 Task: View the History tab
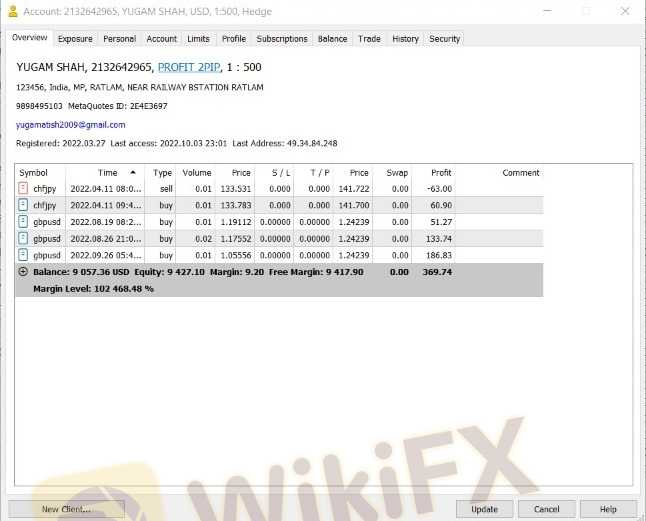tap(405, 39)
